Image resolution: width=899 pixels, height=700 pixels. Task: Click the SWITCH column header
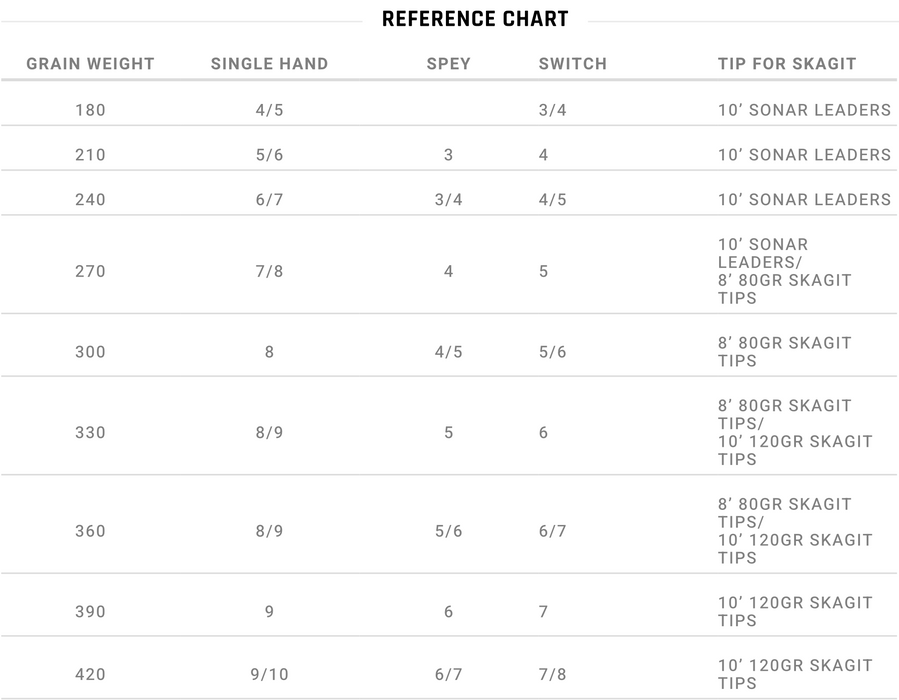tap(573, 64)
